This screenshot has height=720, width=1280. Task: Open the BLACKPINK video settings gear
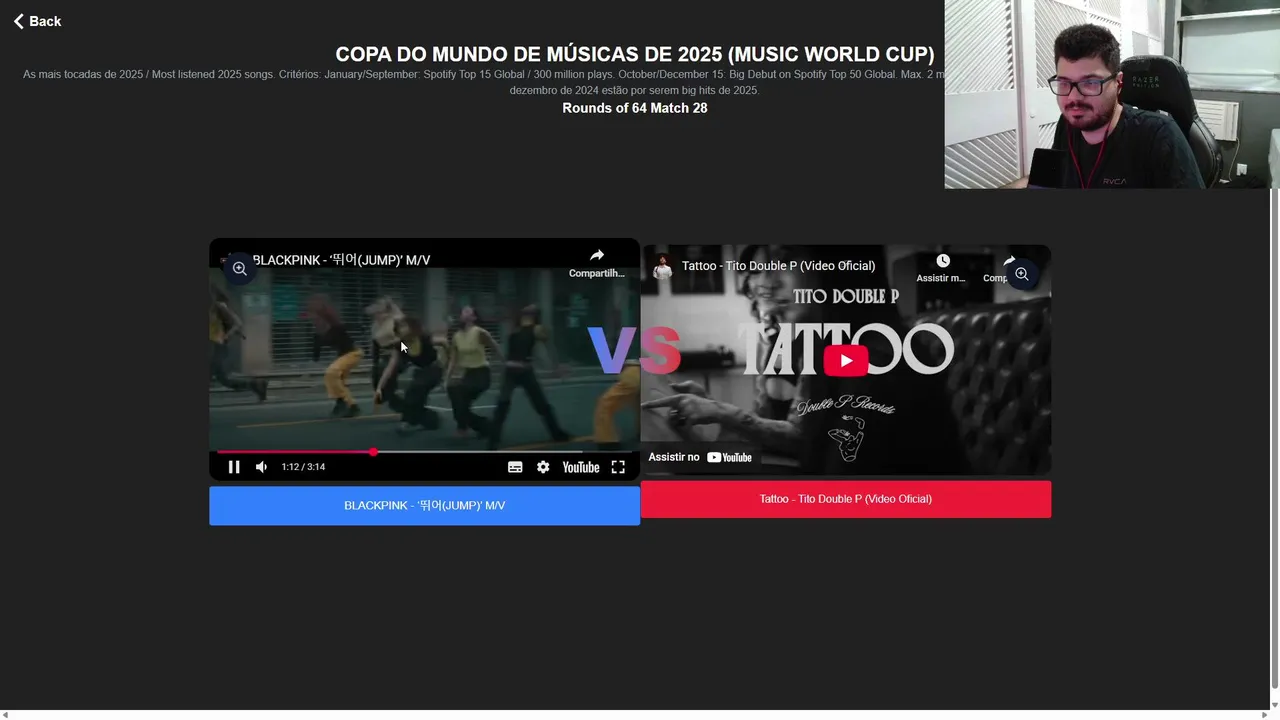(543, 467)
